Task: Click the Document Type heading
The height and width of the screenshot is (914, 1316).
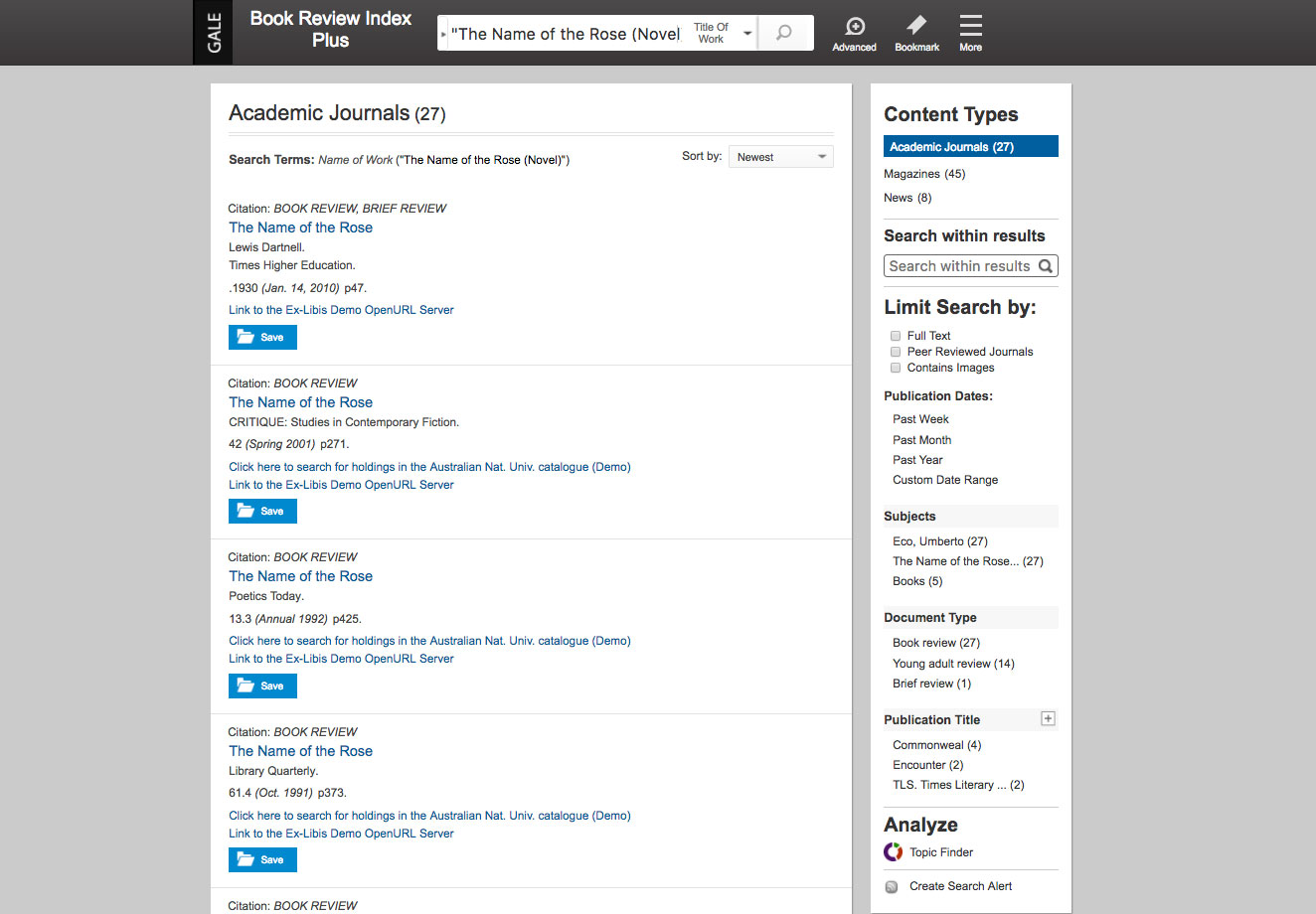Action: click(x=930, y=618)
